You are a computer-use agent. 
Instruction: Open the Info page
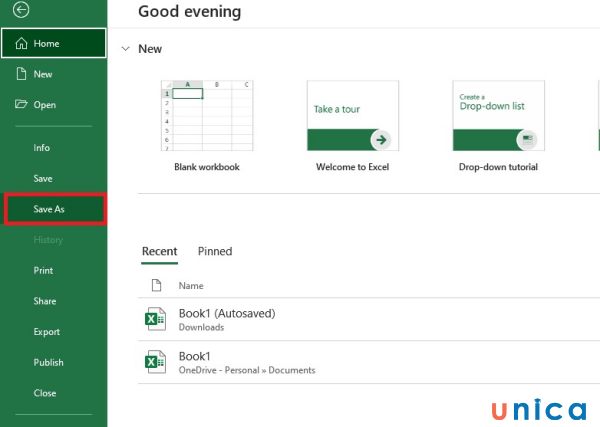pyautogui.click(x=54, y=148)
